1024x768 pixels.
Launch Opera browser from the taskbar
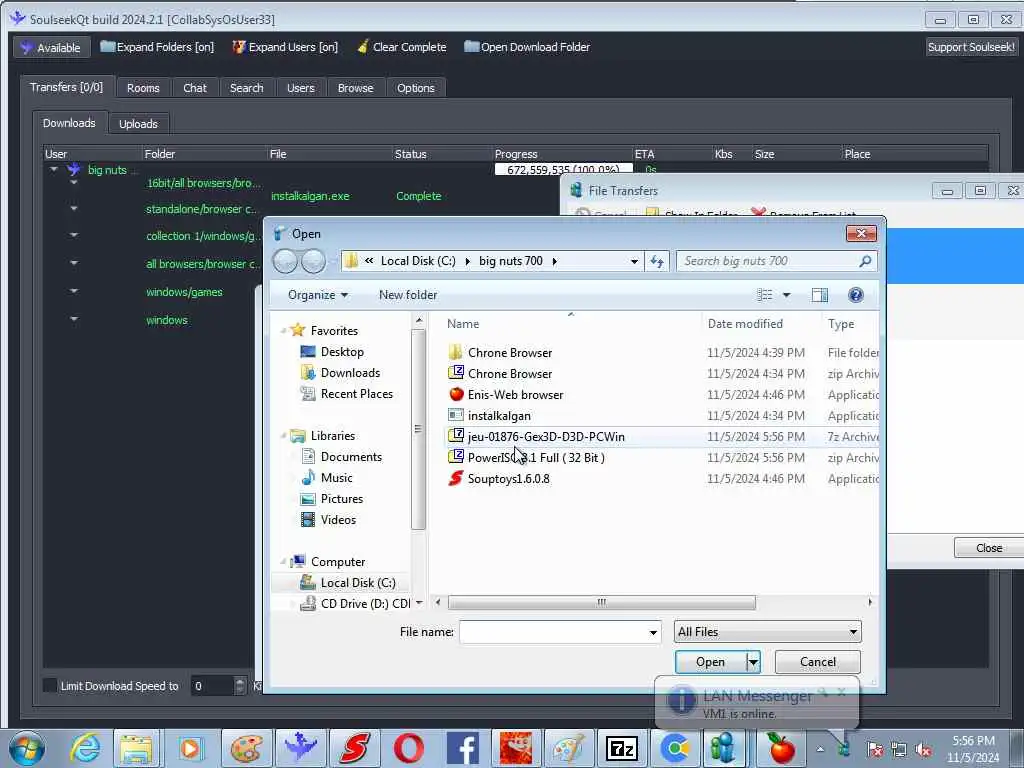click(x=409, y=748)
